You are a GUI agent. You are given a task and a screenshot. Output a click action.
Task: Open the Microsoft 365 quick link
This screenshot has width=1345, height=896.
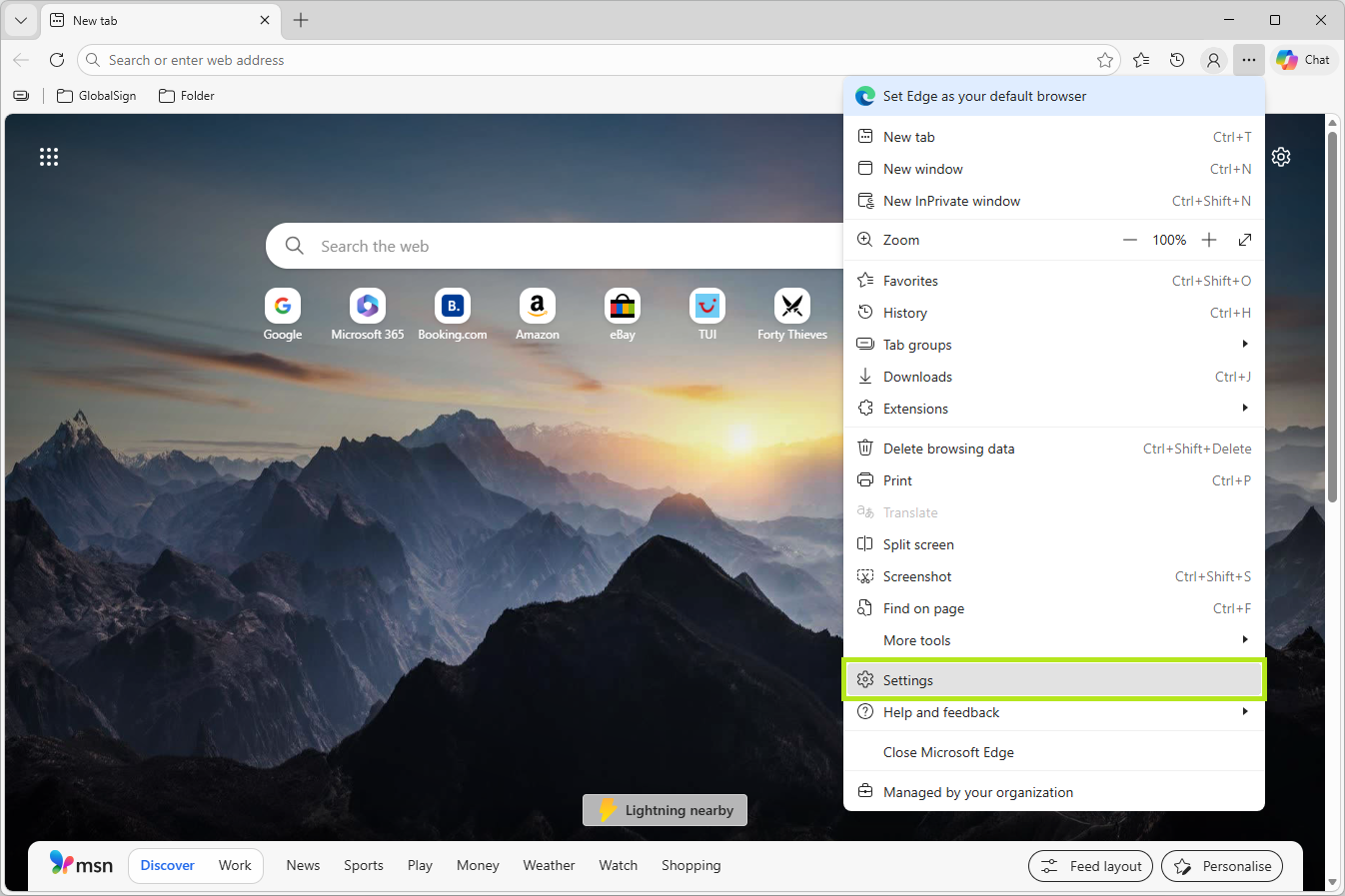(368, 316)
